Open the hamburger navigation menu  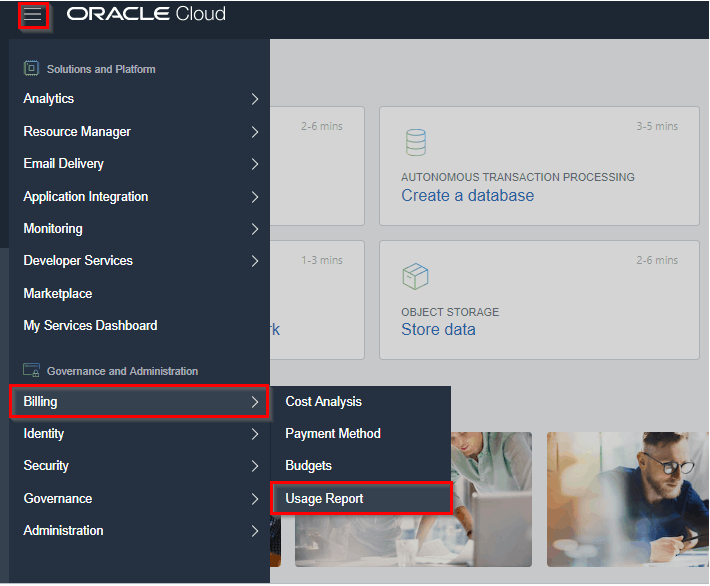point(33,15)
